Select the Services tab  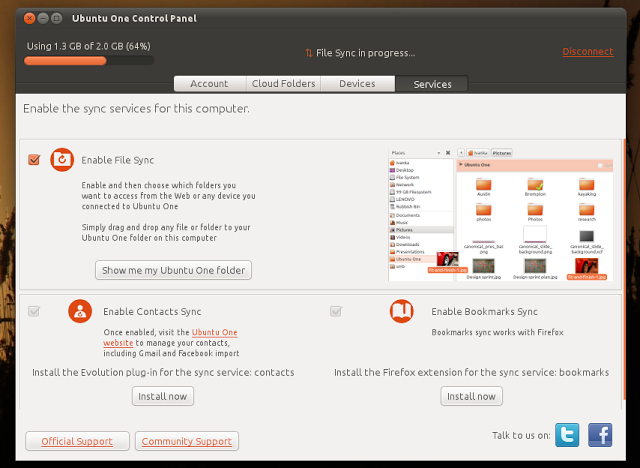click(x=432, y=84)
